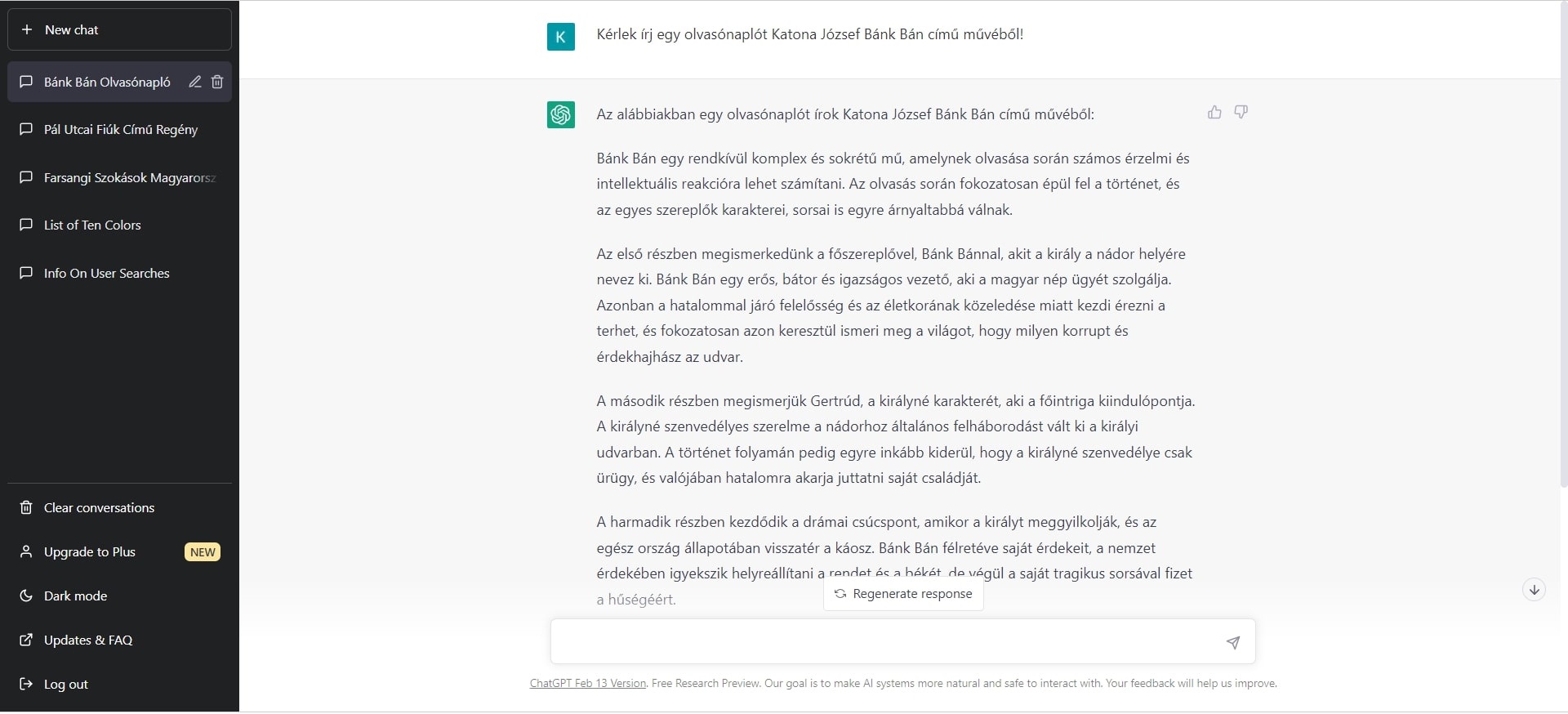Click chat bubble icon next to List of Ten Colors
This screenshot has height=714, width=1568.
tap(26, 225)
